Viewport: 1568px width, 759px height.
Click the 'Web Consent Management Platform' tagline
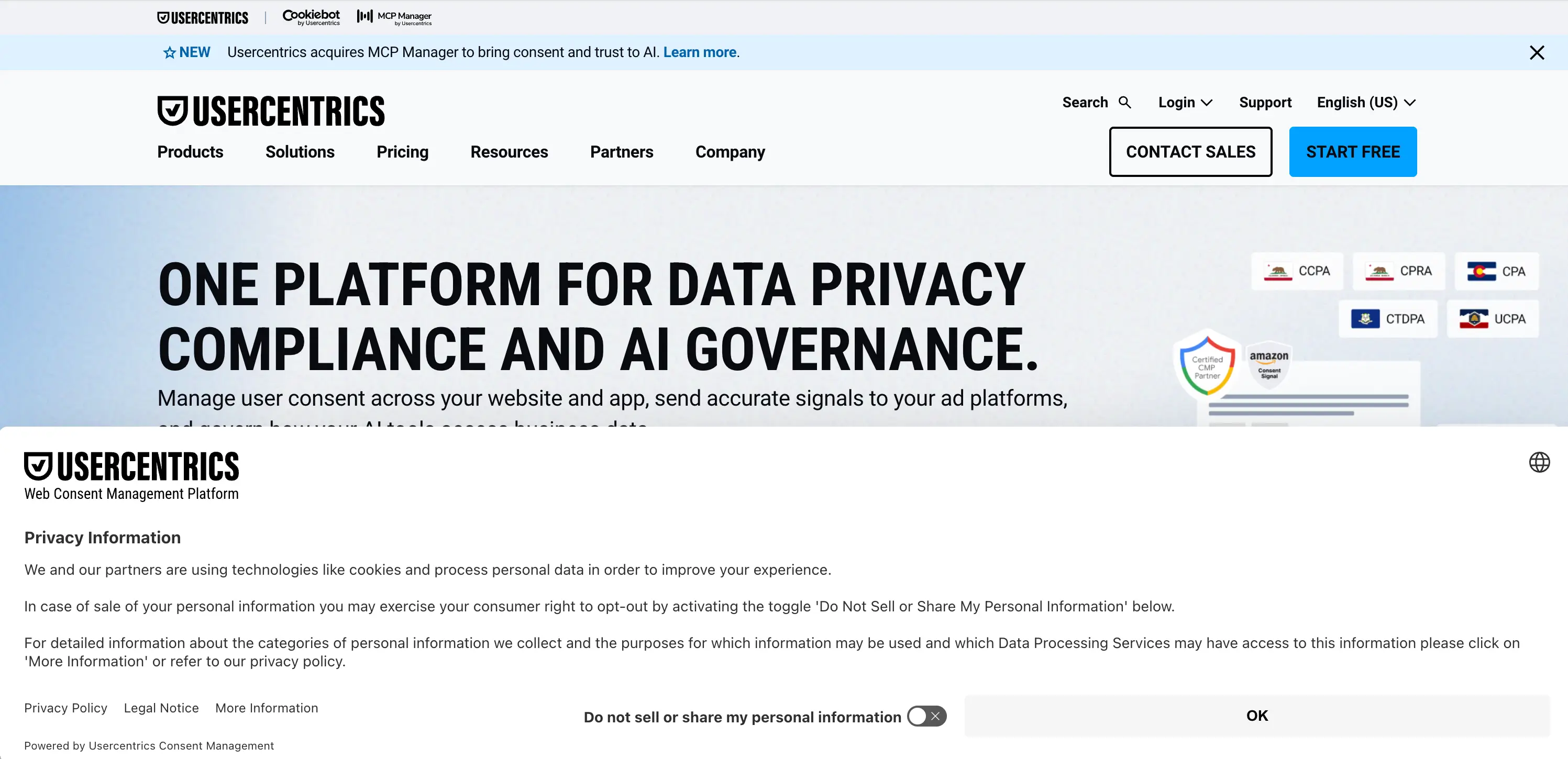coord(131,494)
